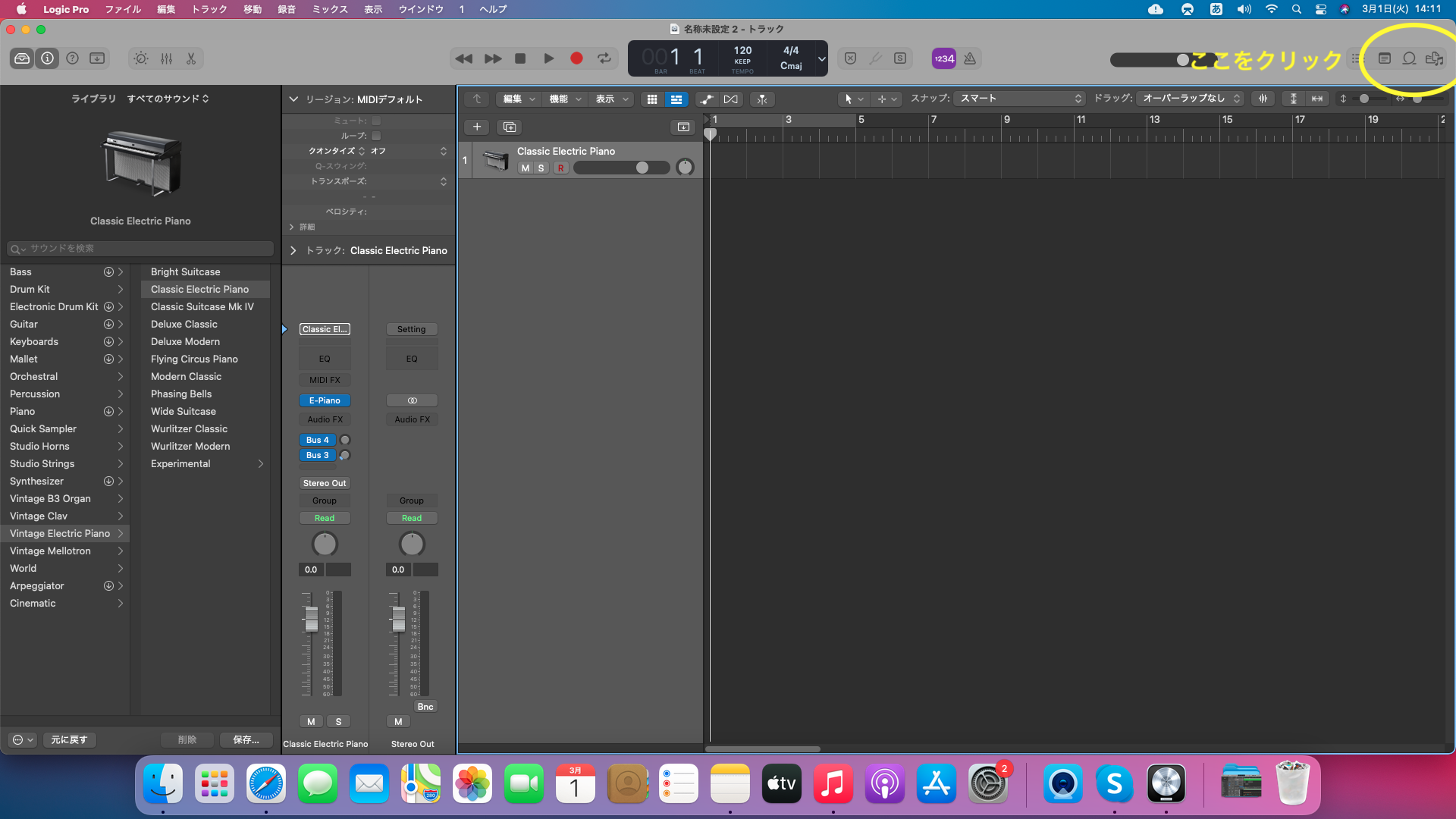
Task: Click the Rewind transport button
Action: click(x=464, y=58)
